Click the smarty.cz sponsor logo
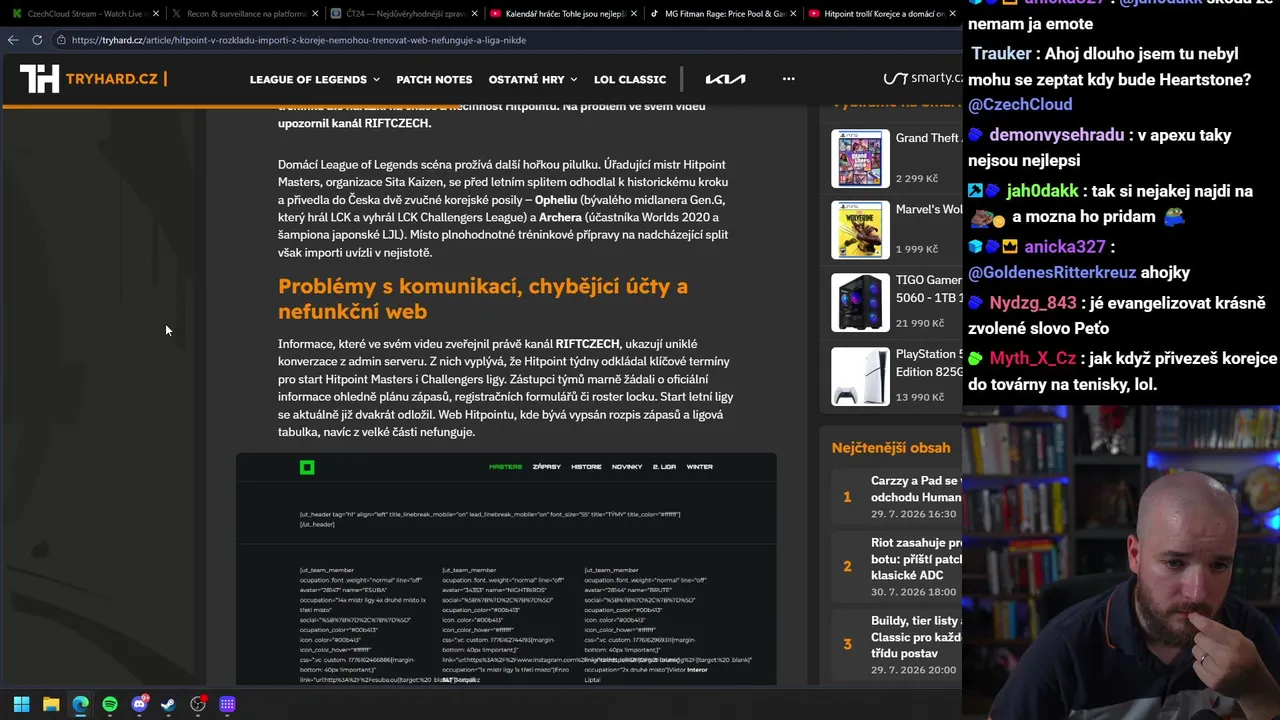The width and height of the screenshot is (1280, 720). click(x=922, y=79)
